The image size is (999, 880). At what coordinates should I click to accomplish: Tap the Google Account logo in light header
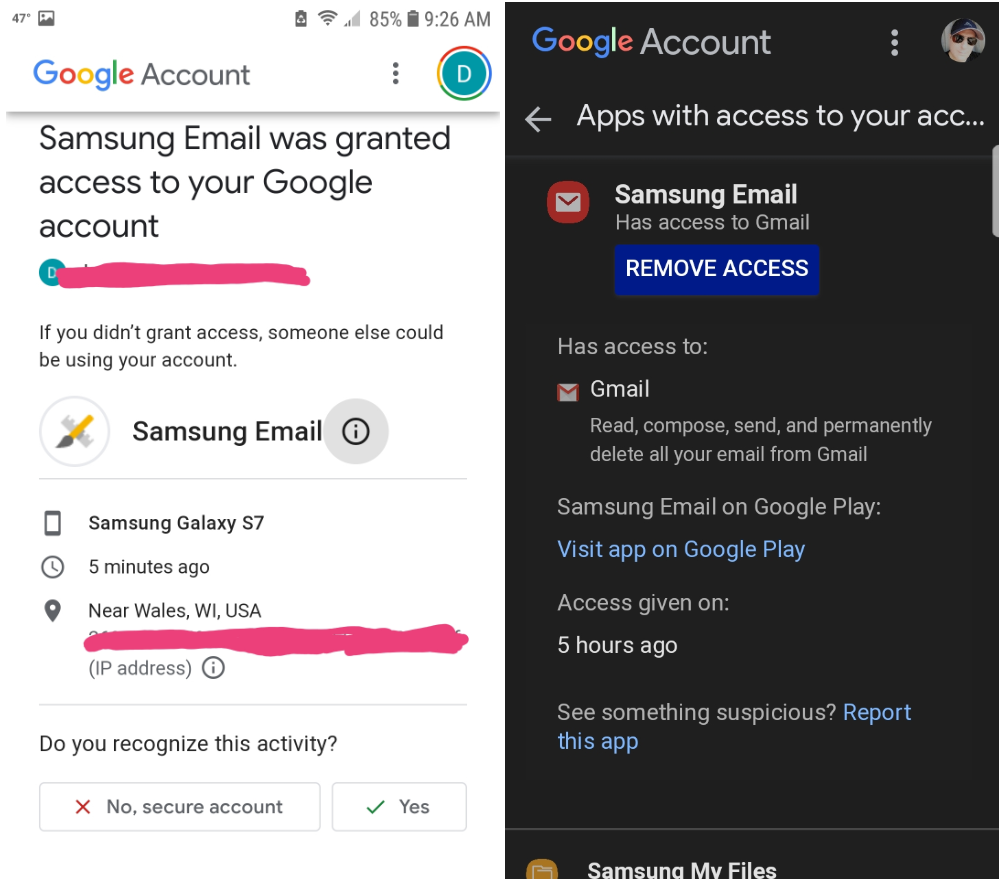point(141,75)
